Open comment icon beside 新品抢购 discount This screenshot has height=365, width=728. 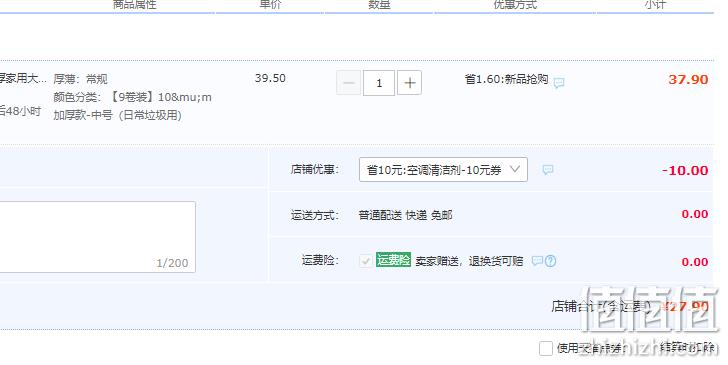click(x=559, y=83)
